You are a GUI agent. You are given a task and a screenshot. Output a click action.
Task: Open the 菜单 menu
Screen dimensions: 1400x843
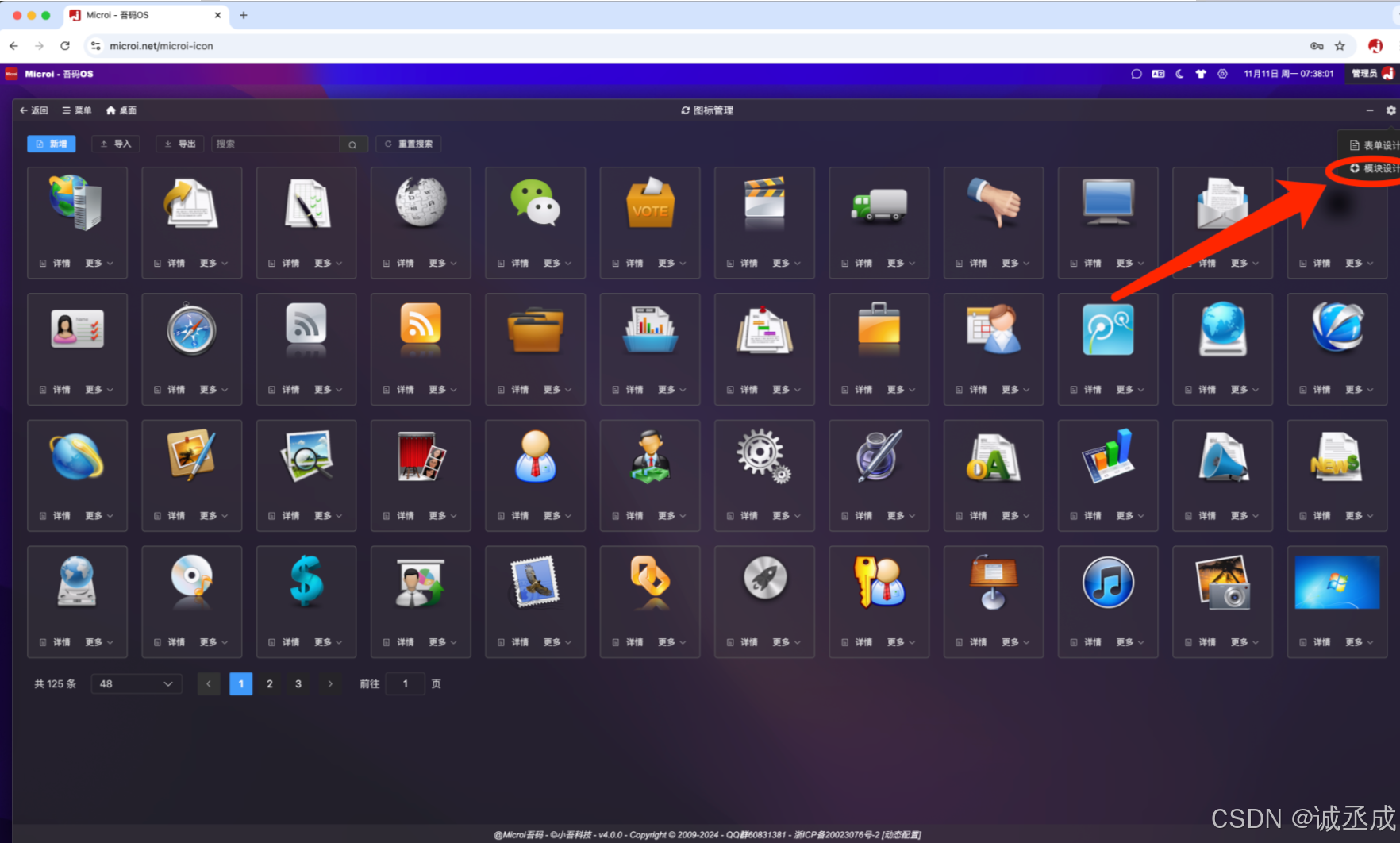pos(77,110)
